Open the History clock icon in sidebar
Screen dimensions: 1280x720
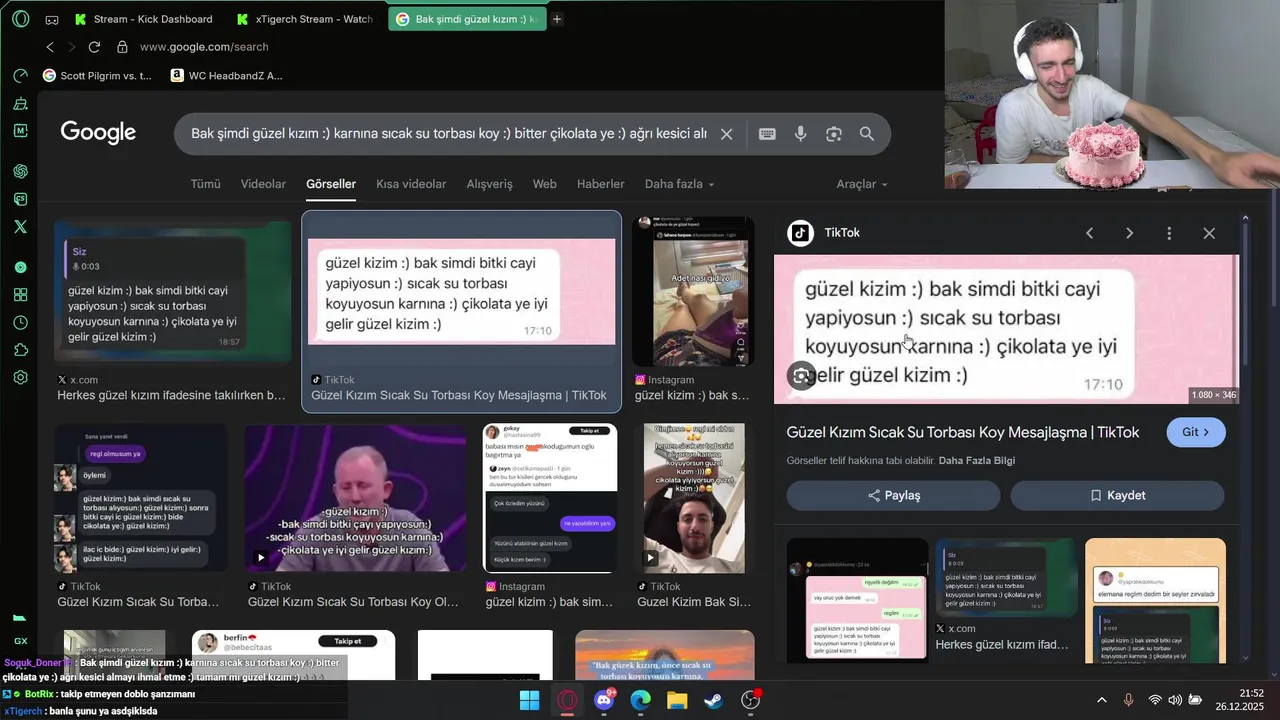click(20, 323)
